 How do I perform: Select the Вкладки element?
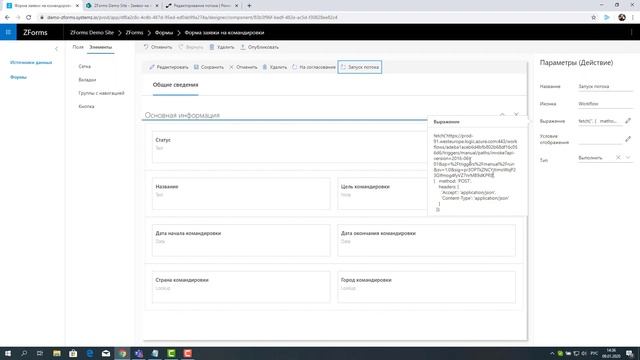[87, 80]
